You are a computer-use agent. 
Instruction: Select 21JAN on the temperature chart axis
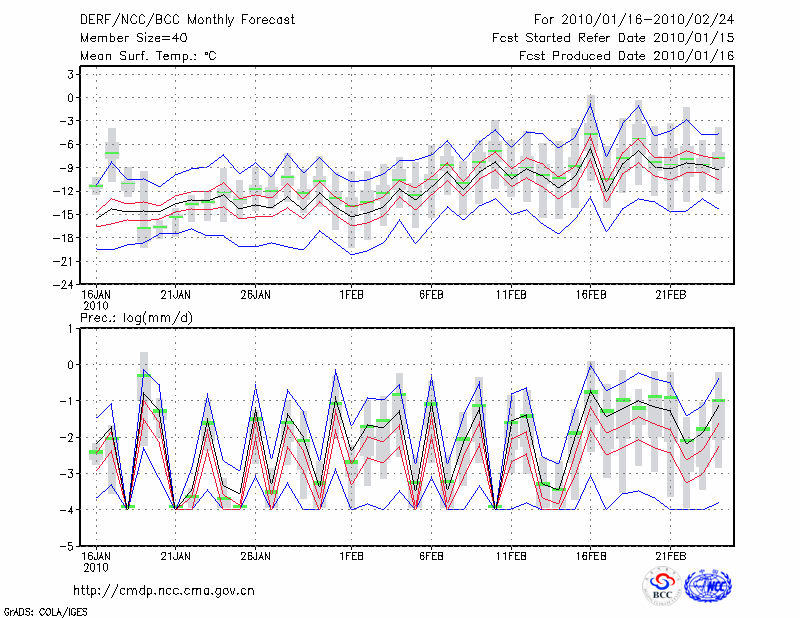pyautogui.click(x=176, y=295)
